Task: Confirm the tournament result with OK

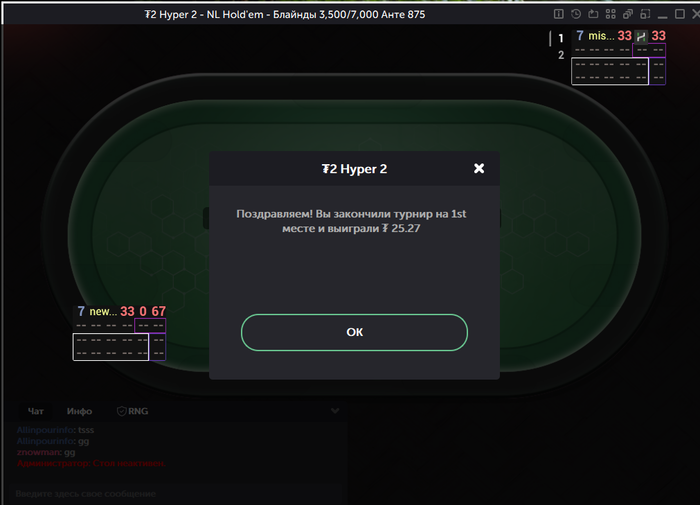Action: click(354, 332)
